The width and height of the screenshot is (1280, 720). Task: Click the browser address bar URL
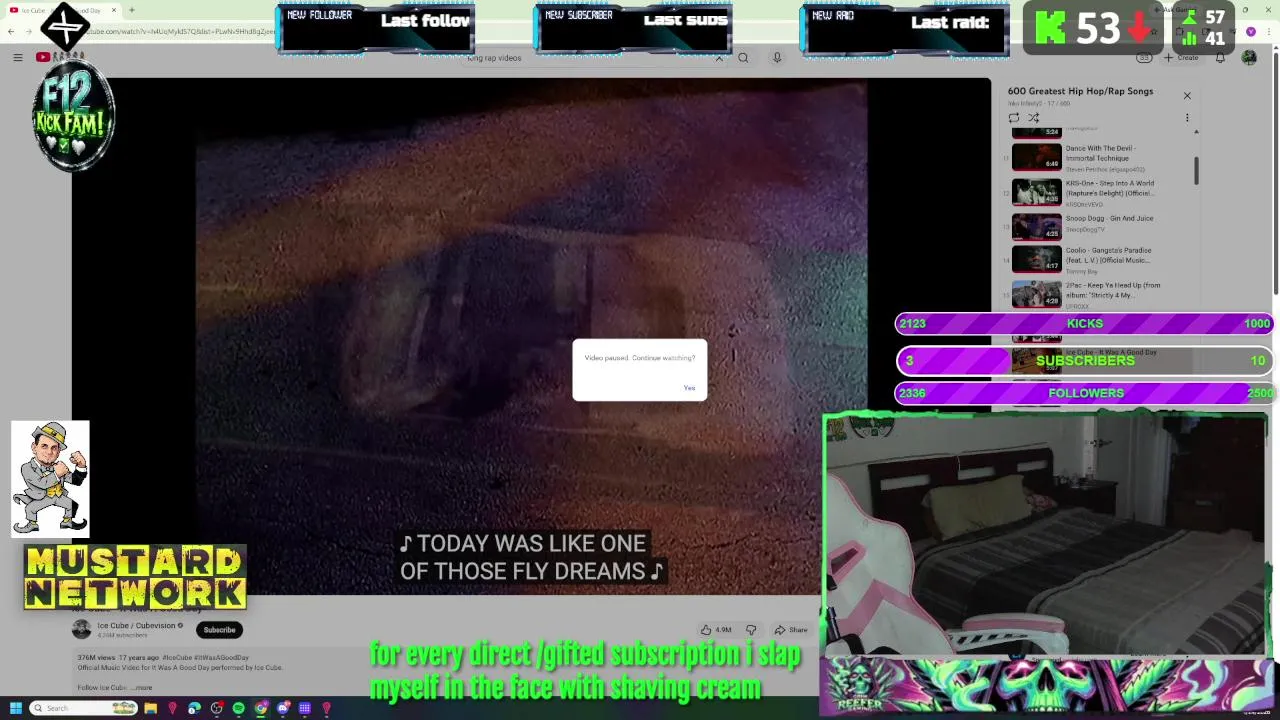[180, 32]
